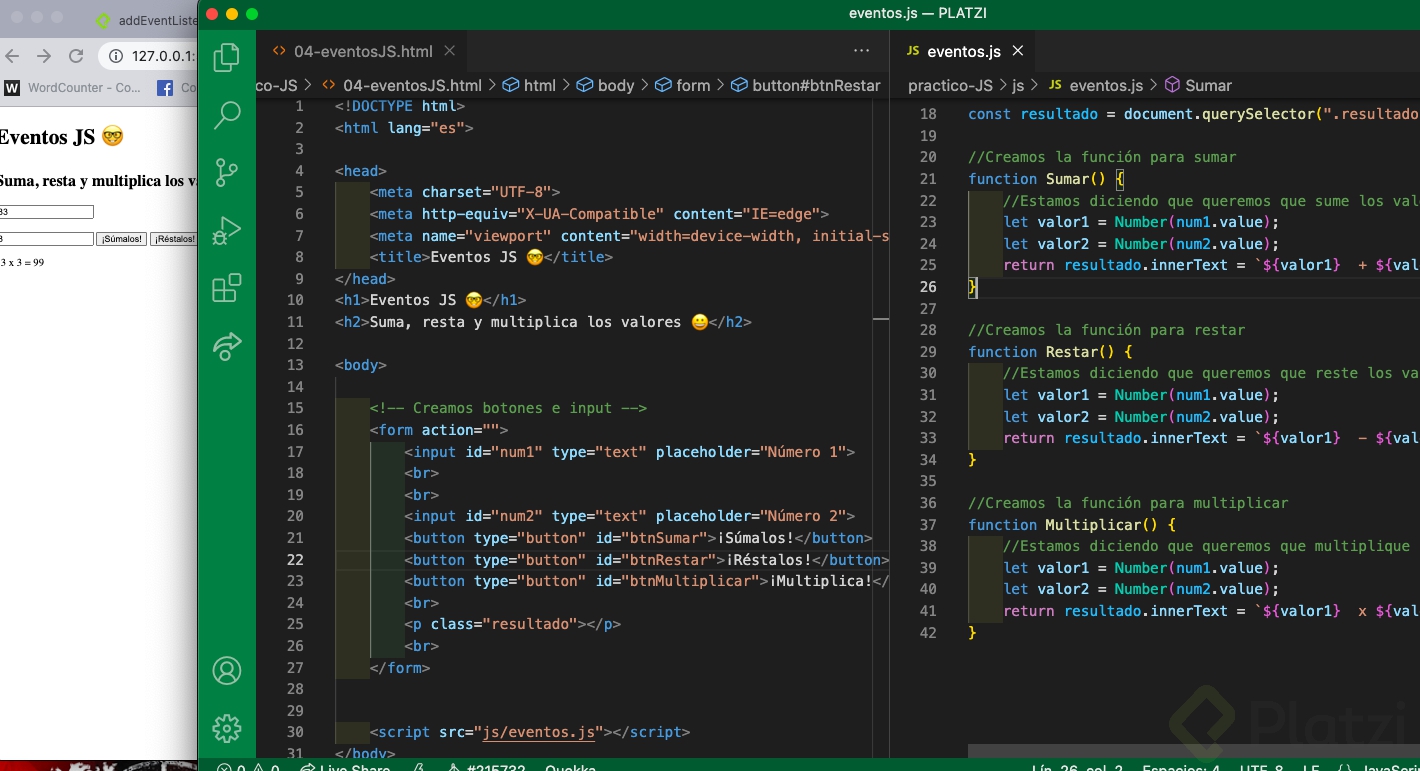Expand the eventos.js breadcrumb

[x=1094, y=86]
